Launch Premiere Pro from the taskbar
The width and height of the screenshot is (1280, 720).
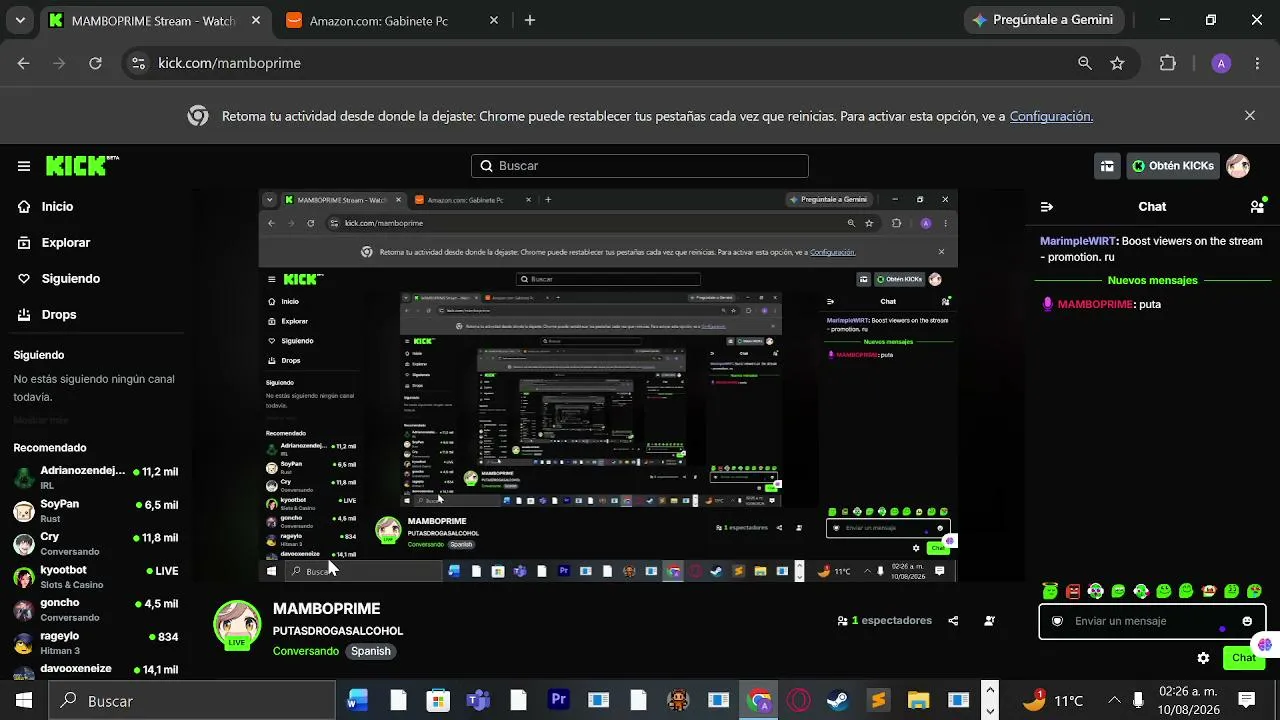[x=558, y=700]
